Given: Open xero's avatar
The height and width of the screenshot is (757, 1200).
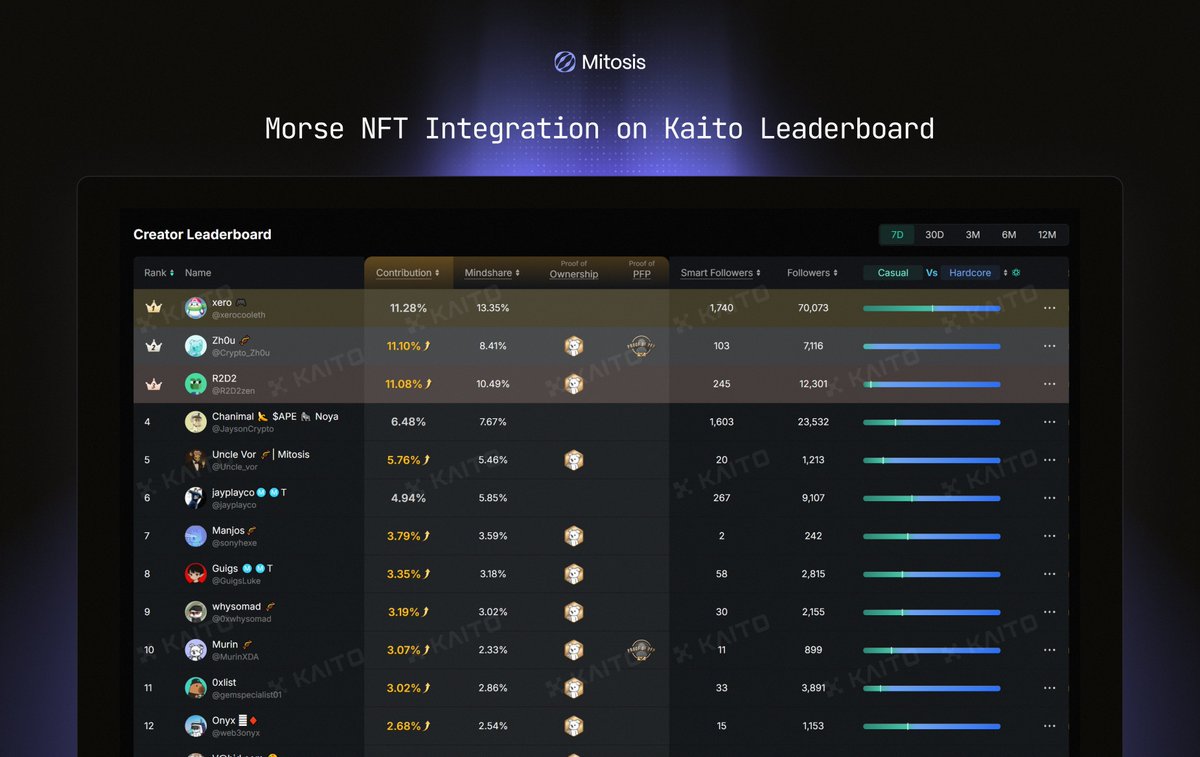Looking at the screenshot, I should (196, 308).
